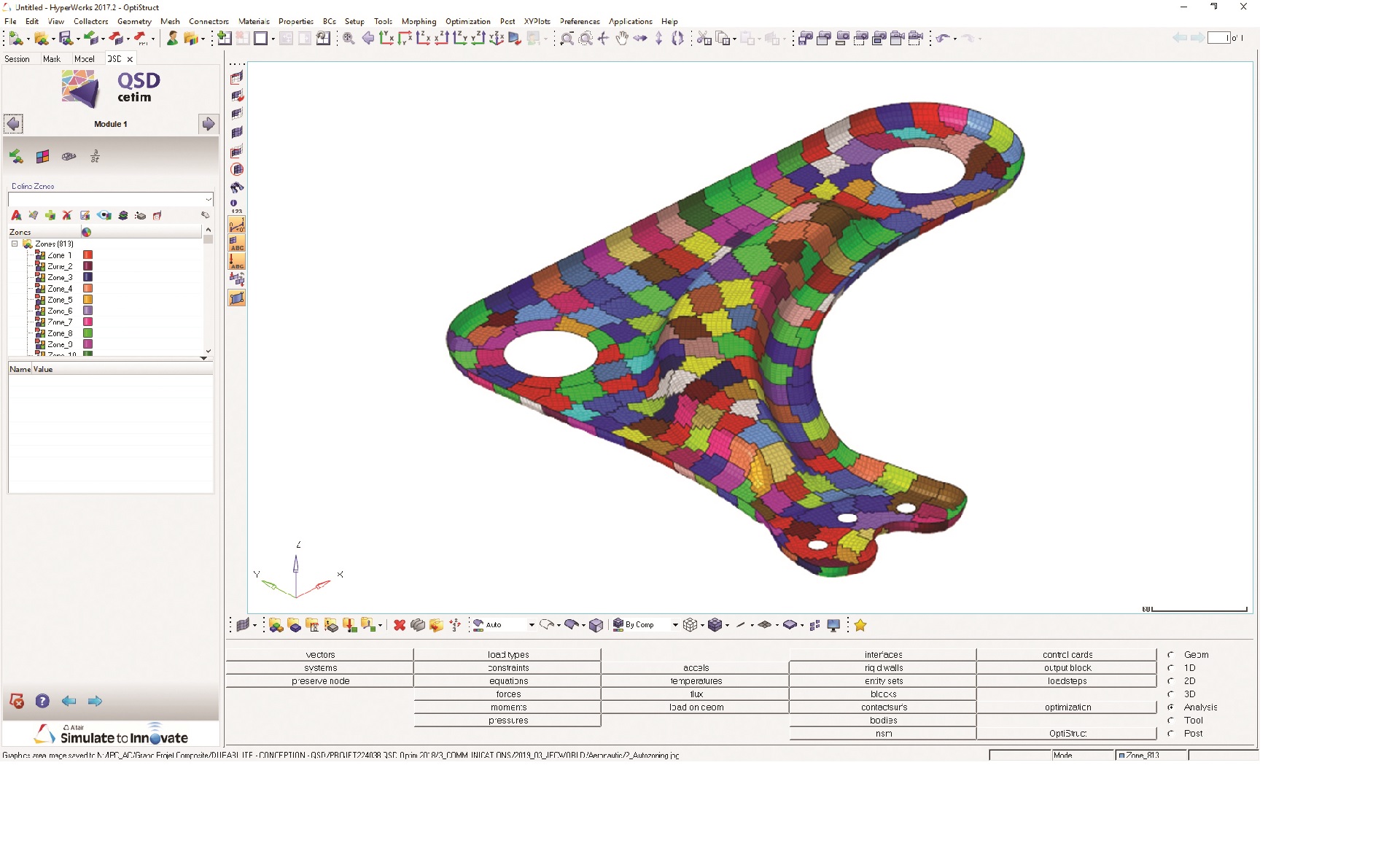Viewport: 1400px width, 846px height.
Task: Click the Zone_1 red color swatch
Action: pyautogui.click(x=87, y=255)
